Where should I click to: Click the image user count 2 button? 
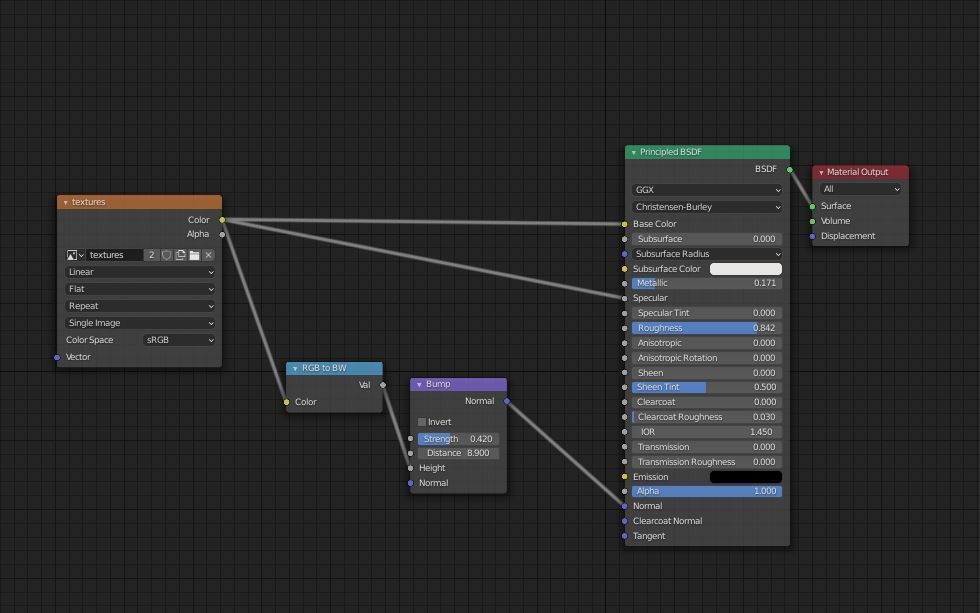pos(151,255)
